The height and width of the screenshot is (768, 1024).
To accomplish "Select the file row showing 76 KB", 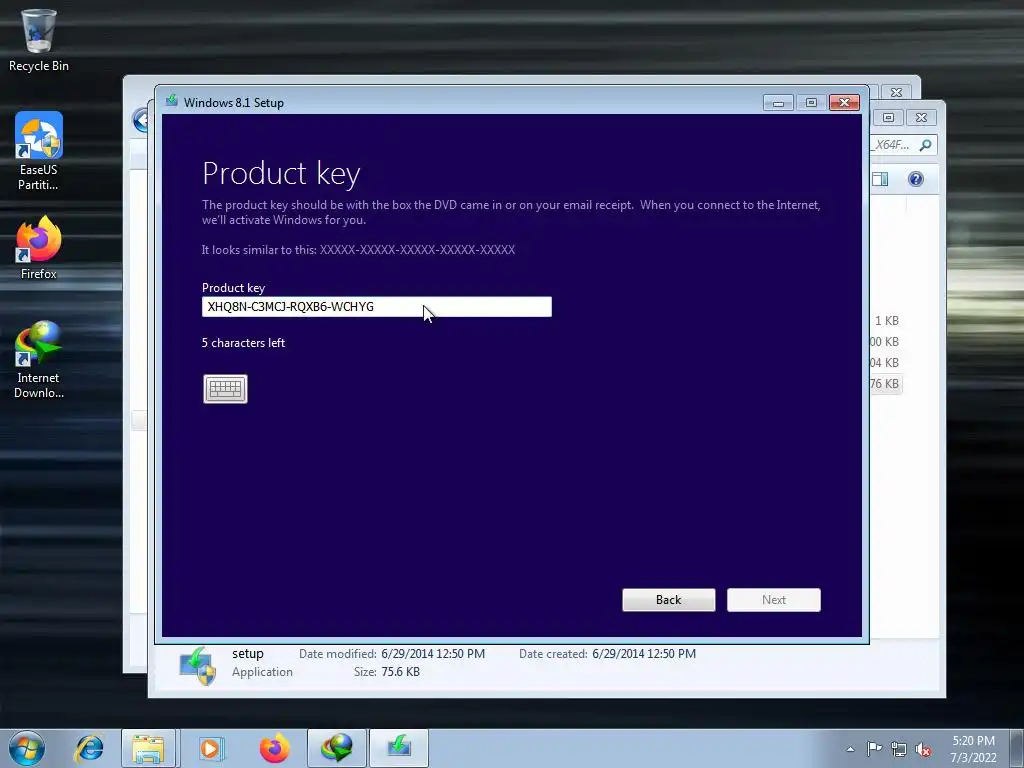I will tap(885, 384).
